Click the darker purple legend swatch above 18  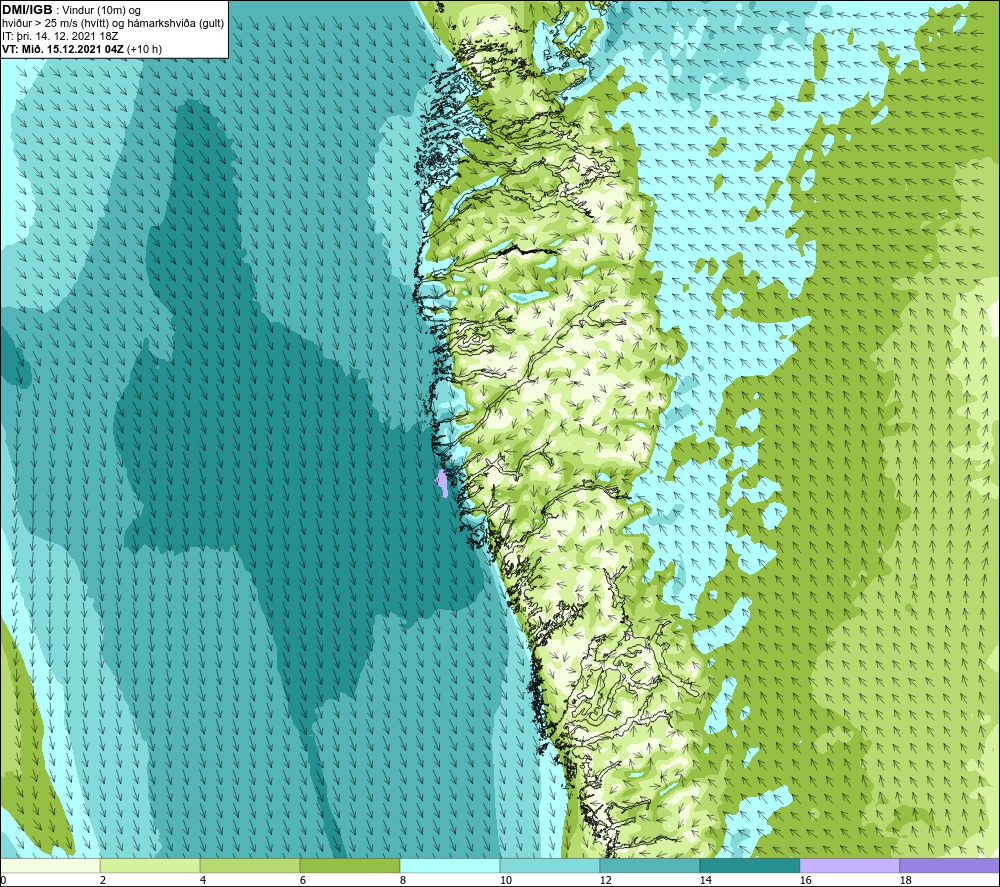point(949,865)
